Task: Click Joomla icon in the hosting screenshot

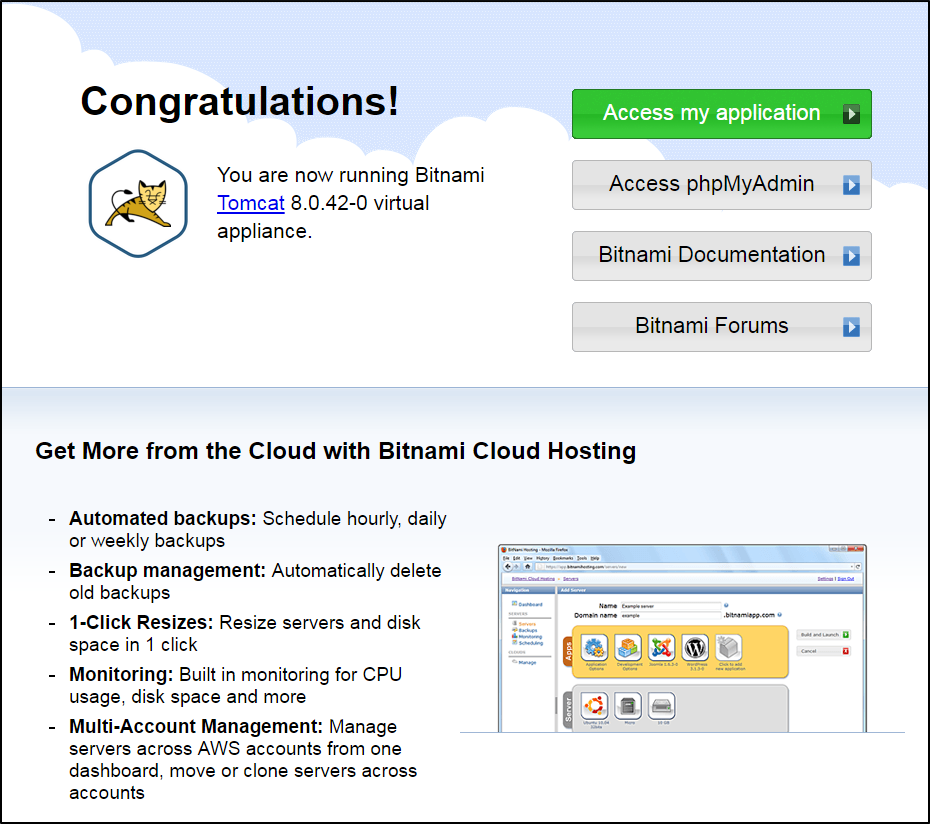Action: pyautogui.click(x=661, y=648)
